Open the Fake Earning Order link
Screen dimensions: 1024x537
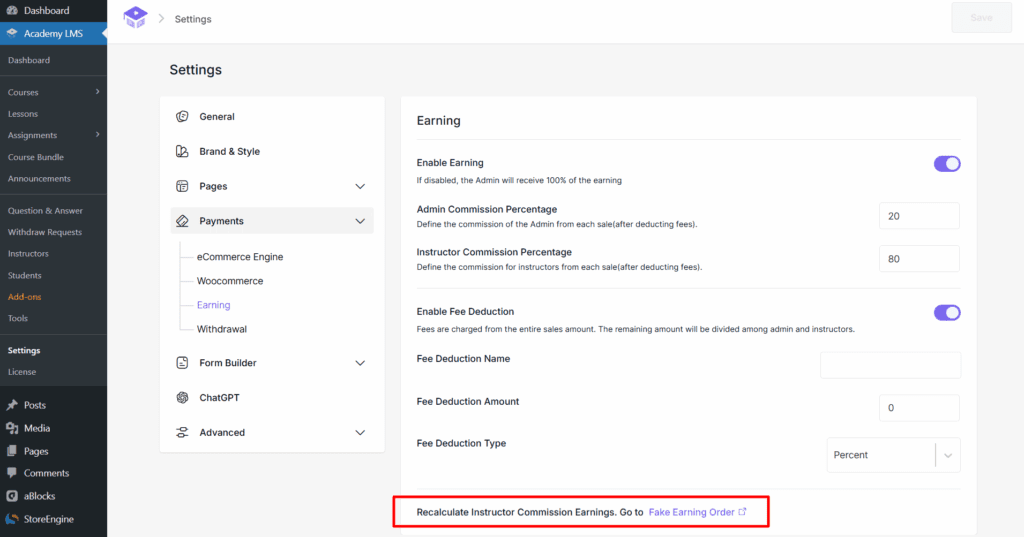point(691,512)
